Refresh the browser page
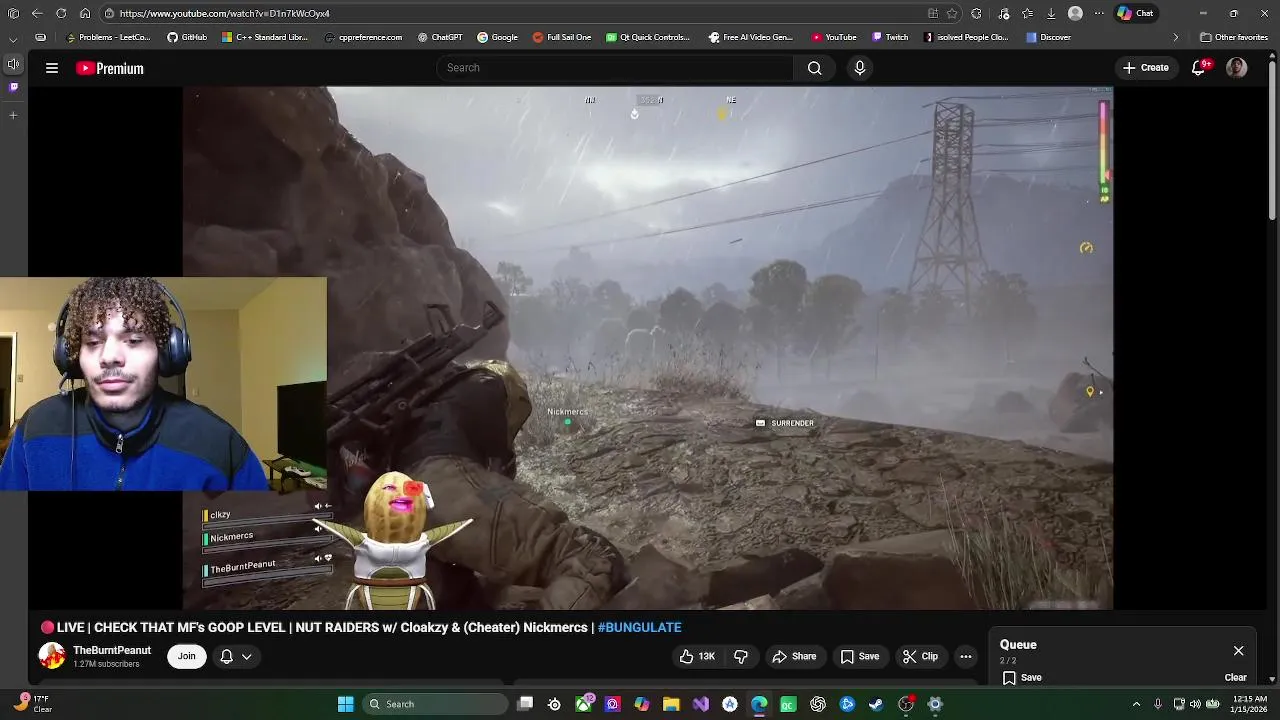Image resolution: width=1280 pixels, height=720 pixels. click(61, 13)
